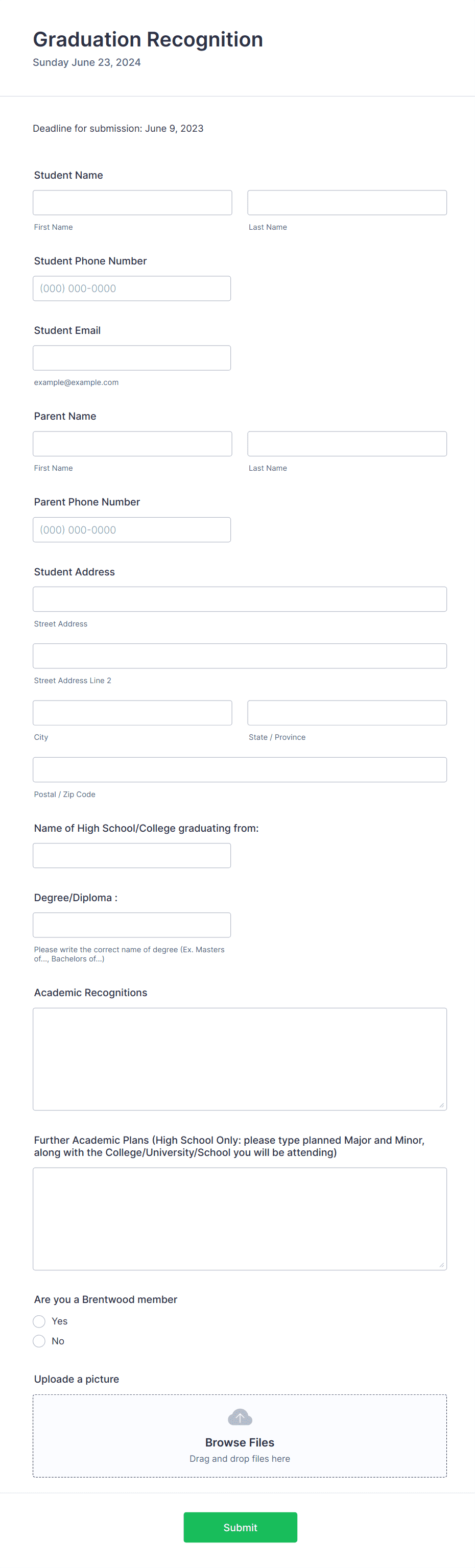Image resolution: width=475 pixels, height=1568 pixels.
Task: Click the Submit button
Action: (x=240, y=1527)
